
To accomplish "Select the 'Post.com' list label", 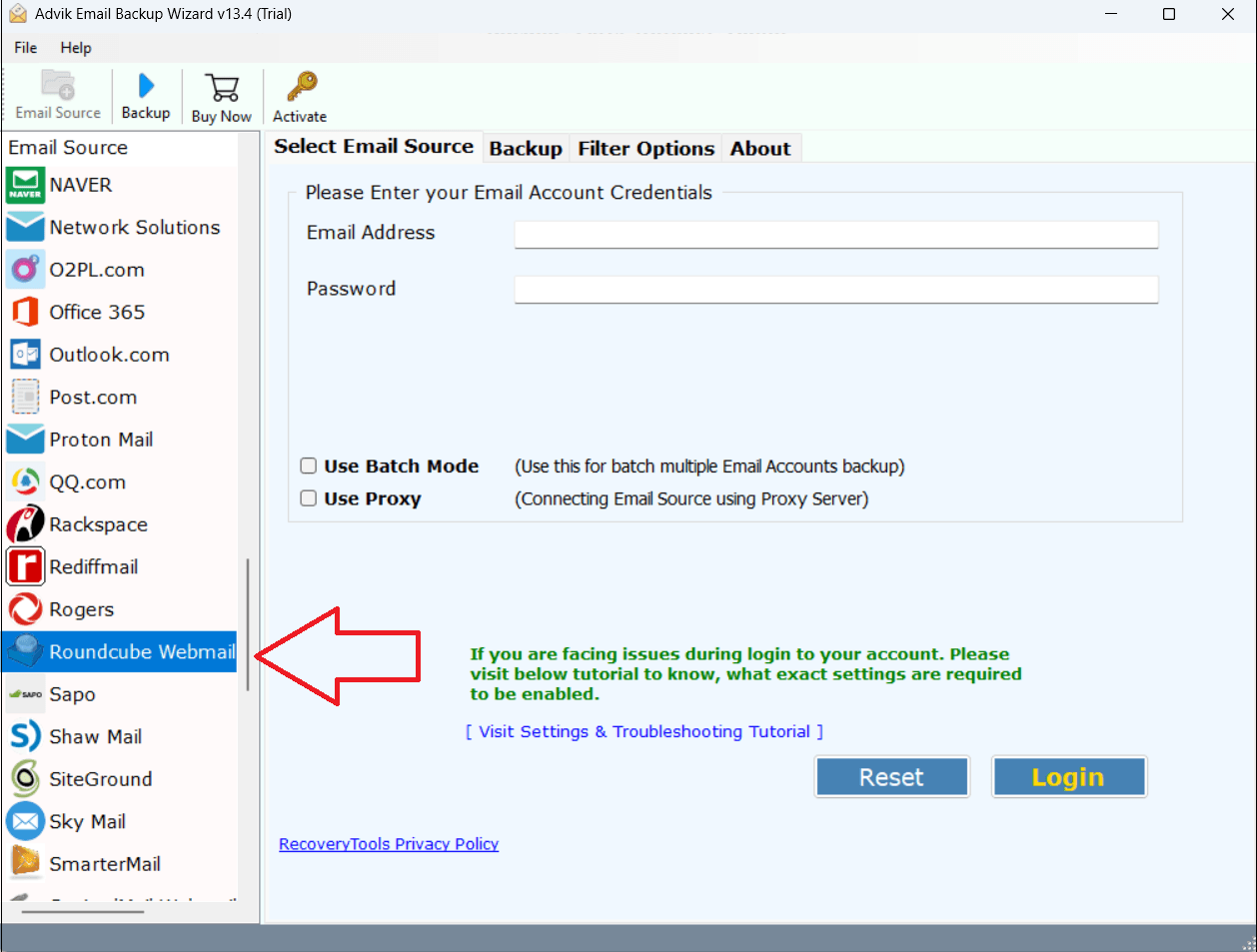I will click(x=93, y=398).
